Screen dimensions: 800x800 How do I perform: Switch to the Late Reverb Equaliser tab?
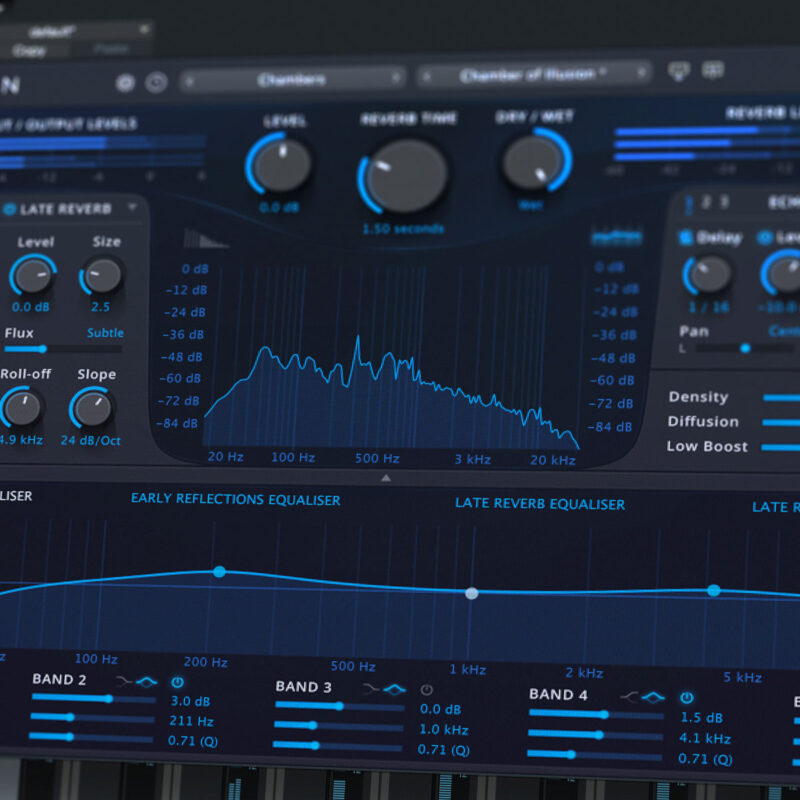(540, 504)
